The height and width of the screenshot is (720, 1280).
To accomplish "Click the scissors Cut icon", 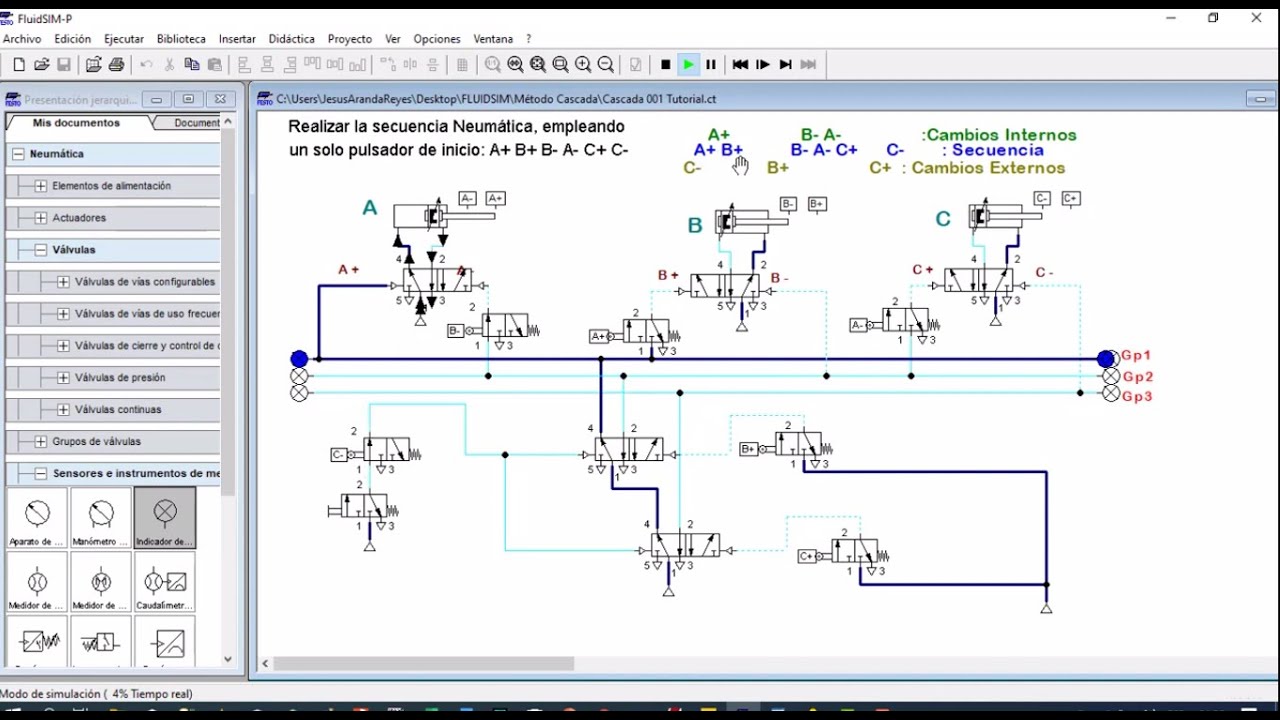I will pos(169,65).
